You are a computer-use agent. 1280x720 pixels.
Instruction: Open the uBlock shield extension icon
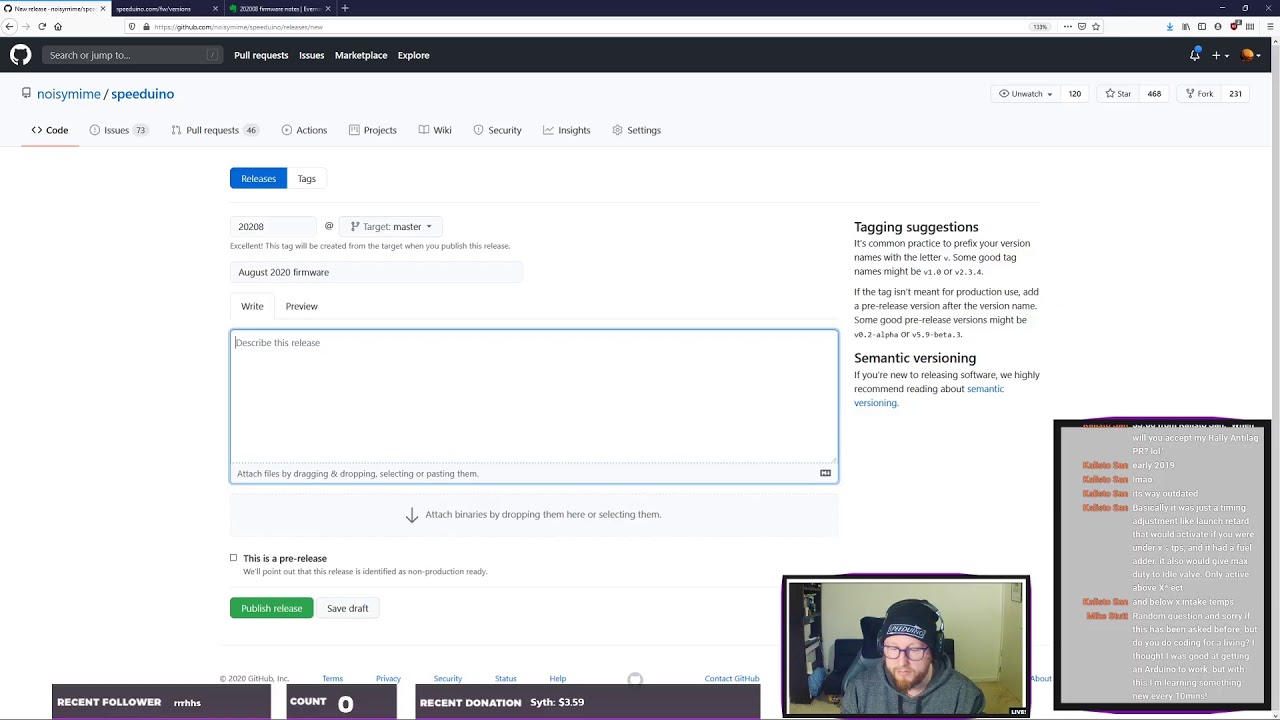[x=1234, y=27]
